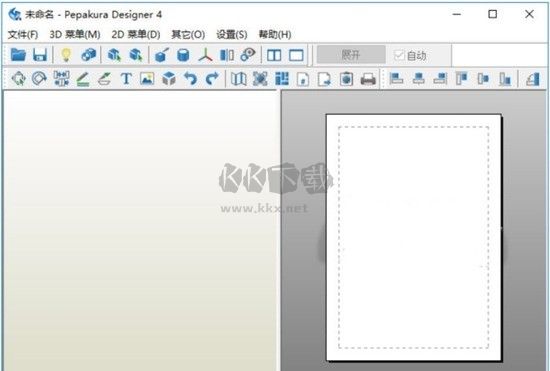Click the blue cylinder icon

(183, 55)
